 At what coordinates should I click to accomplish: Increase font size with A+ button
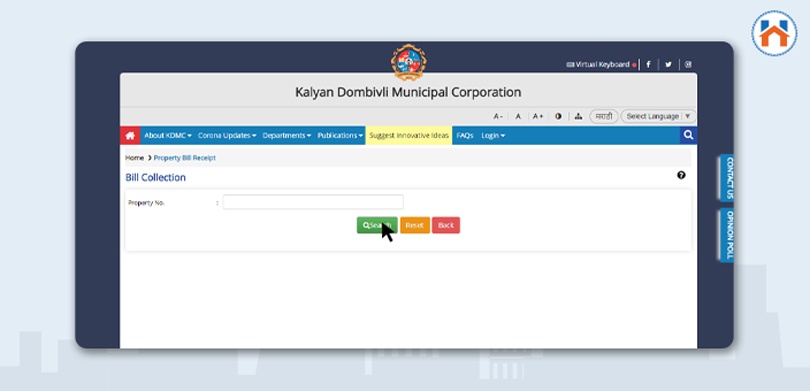coord(538,116)
